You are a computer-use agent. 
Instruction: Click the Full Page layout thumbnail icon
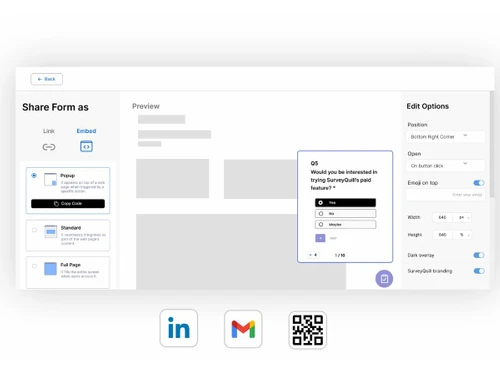click(50, 269)
